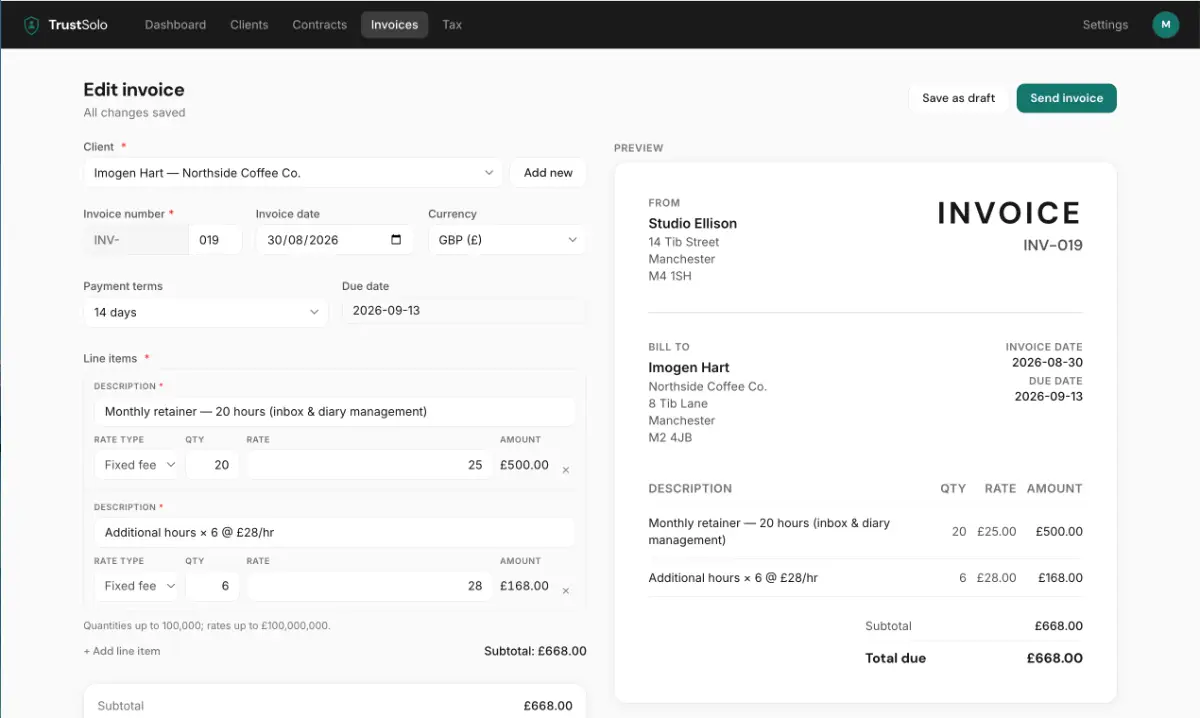The image size is (1200, 718).
Task: Open Rate type dropdown for Monthly retainer
Action: coord(139,465)
